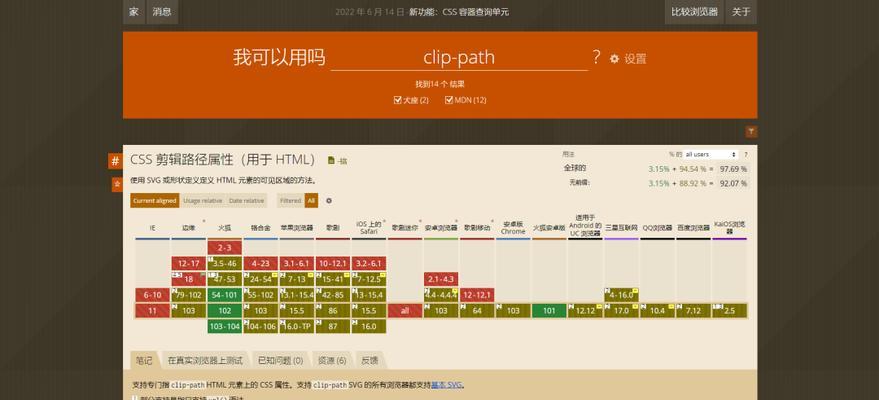Click the 歌剧迷你 column header

[x=405, y=228]
